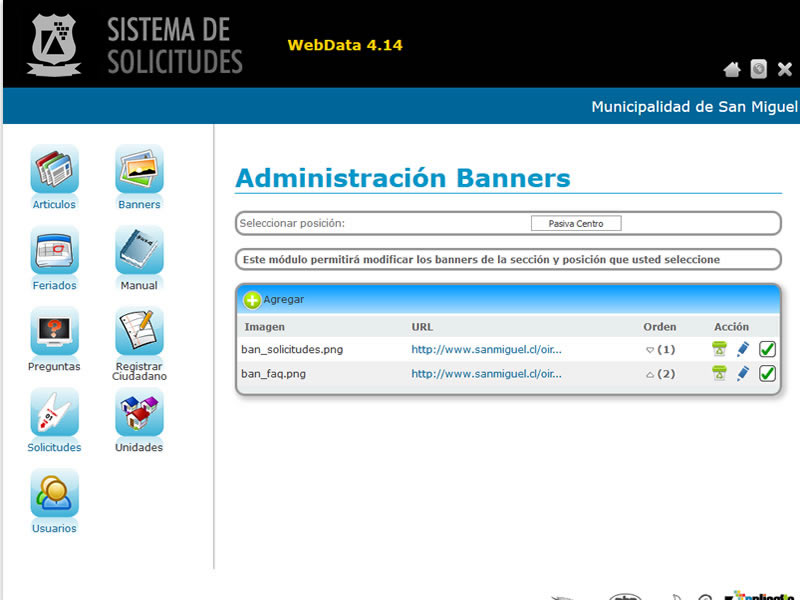The image size is (800, 600).
Task: Go to the home screen icon
Action: pos(732,69)
